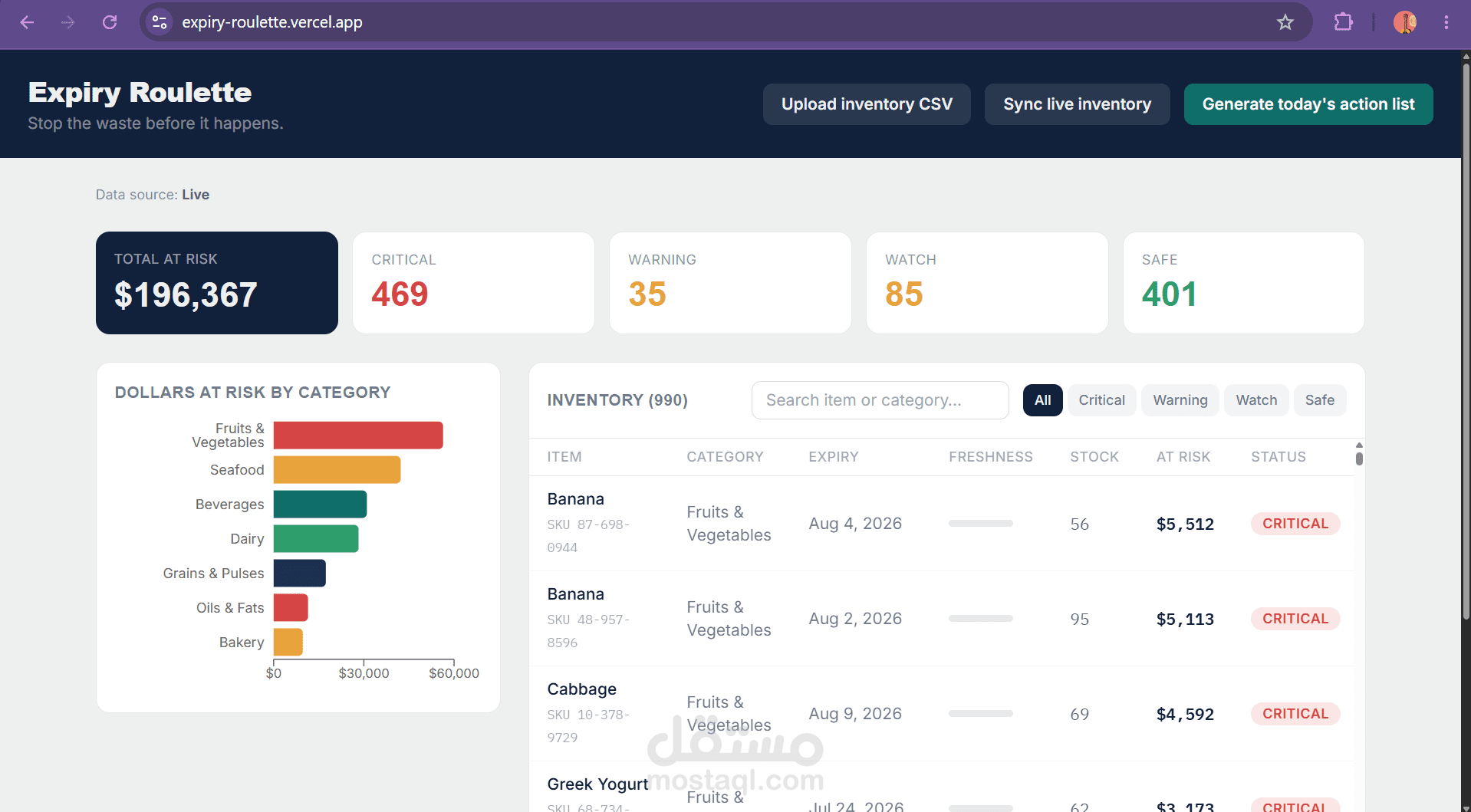Open the browser extensions puzzle icon
The height and width of the screenshot is (812, 1471).
click(1343, 22)
